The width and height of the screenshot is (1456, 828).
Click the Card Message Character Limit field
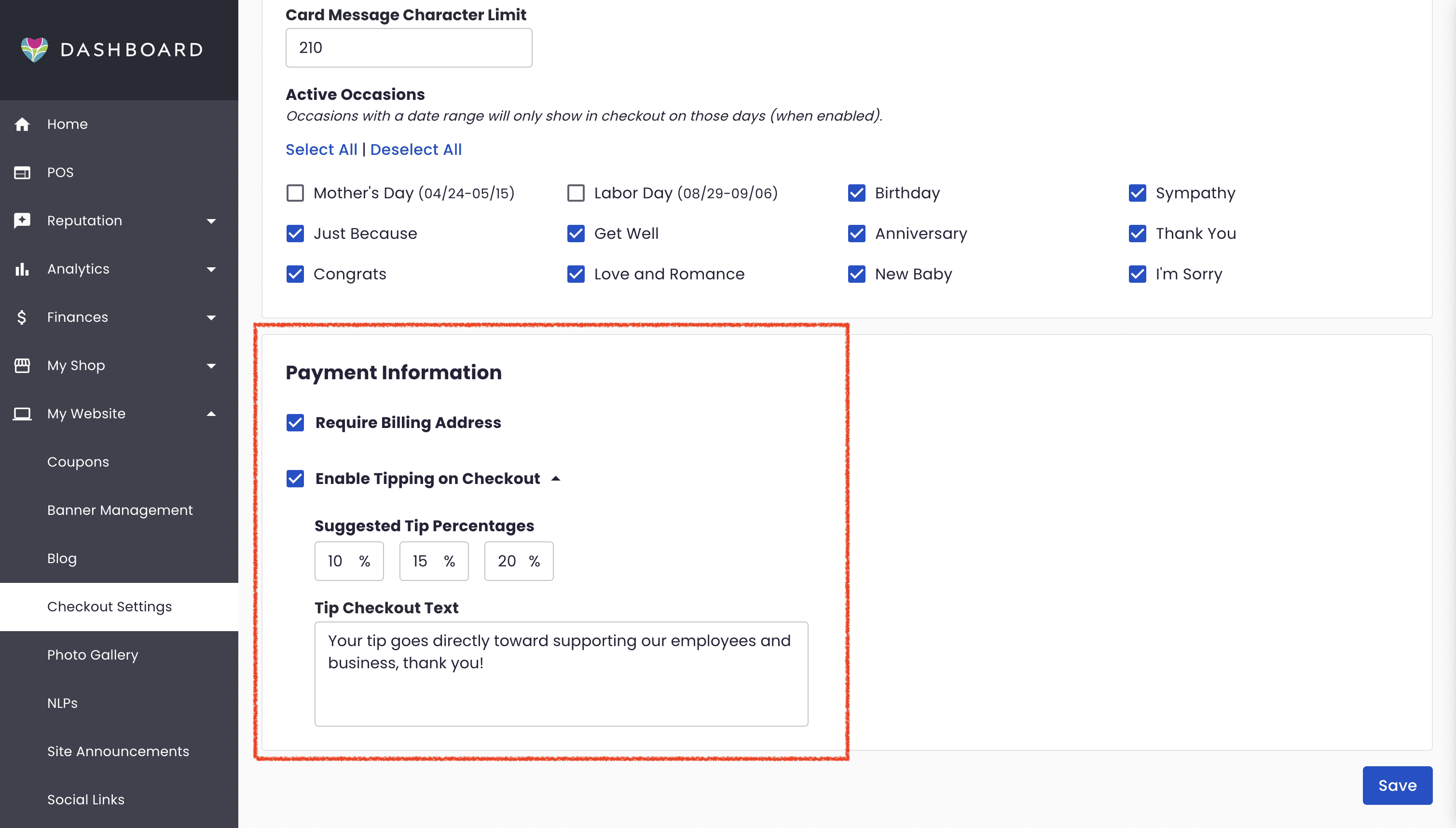409,48
